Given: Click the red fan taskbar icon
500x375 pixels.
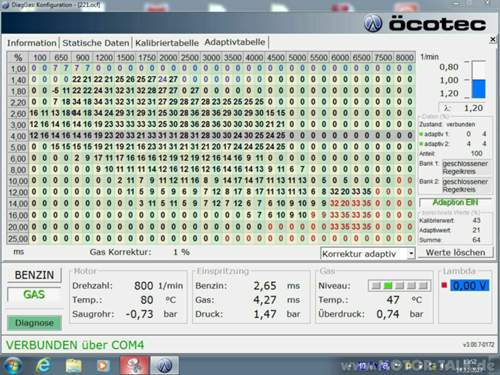Looking at the screenshot, I should coord(134,365).
